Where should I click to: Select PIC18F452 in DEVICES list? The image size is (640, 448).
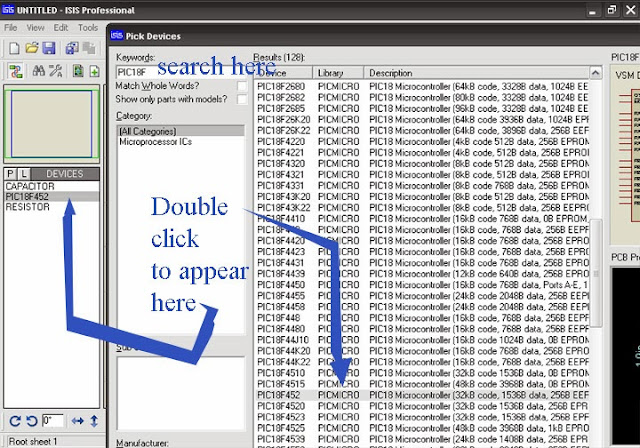coord(51,197)
